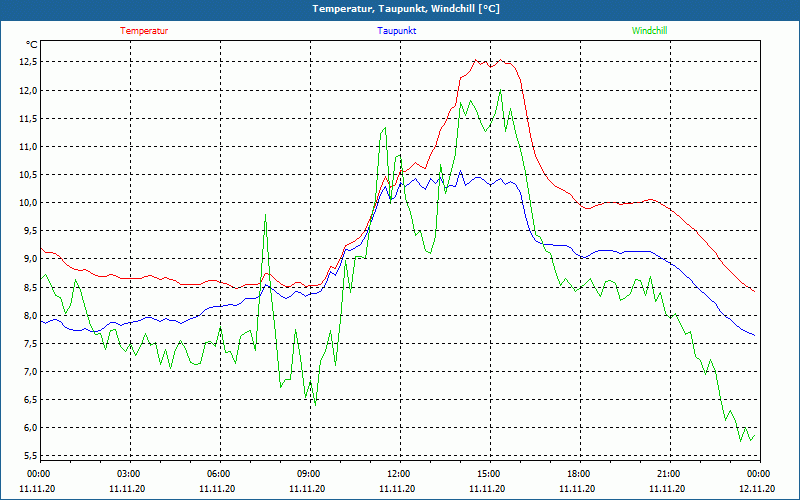Click the chart title 'Temperatur, Taupunkt, Windchill [°C]'
Image resolution: width=800 pixels, height=500 pixels.
(406, 9)
